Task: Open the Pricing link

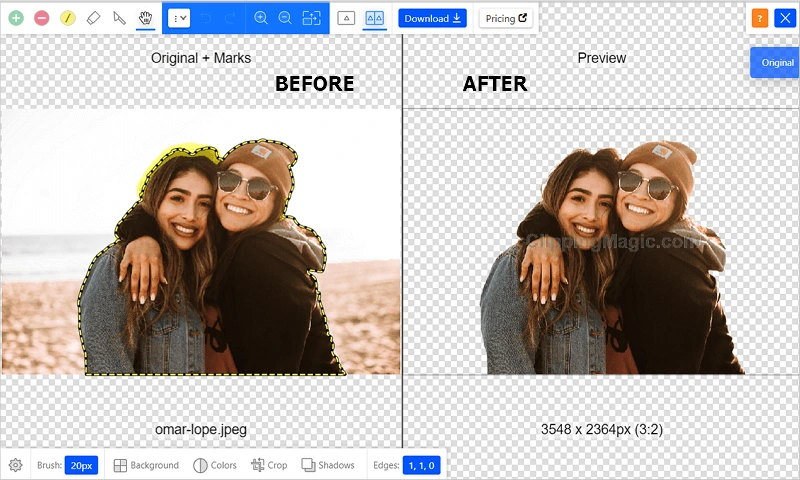Action: pos(506,18)
